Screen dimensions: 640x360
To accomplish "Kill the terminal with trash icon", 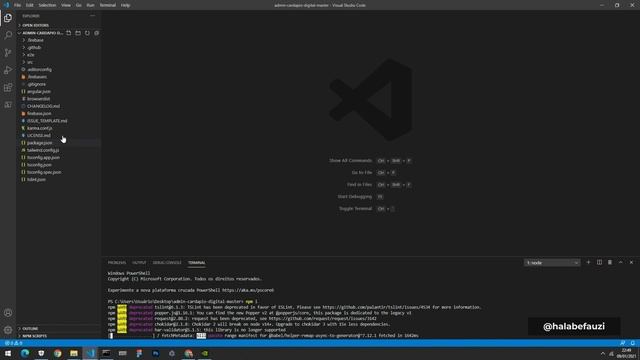I will (610, 262).
